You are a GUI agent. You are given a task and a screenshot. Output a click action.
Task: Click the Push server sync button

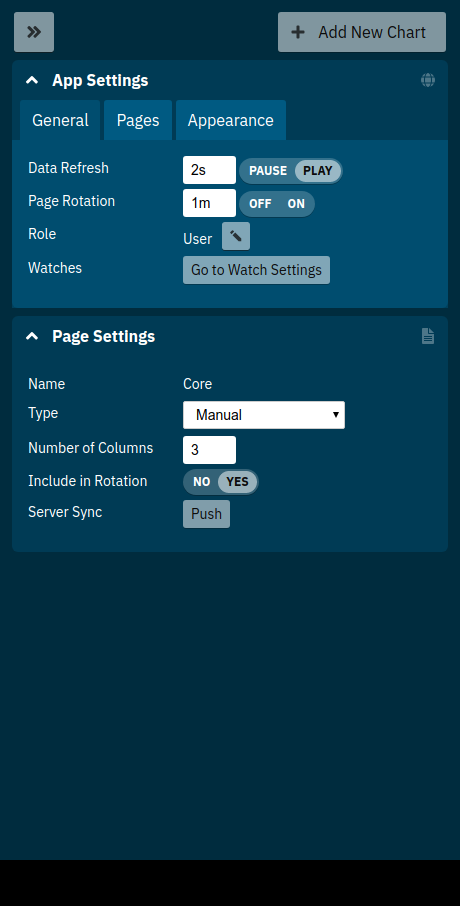(x=206, y=514)
